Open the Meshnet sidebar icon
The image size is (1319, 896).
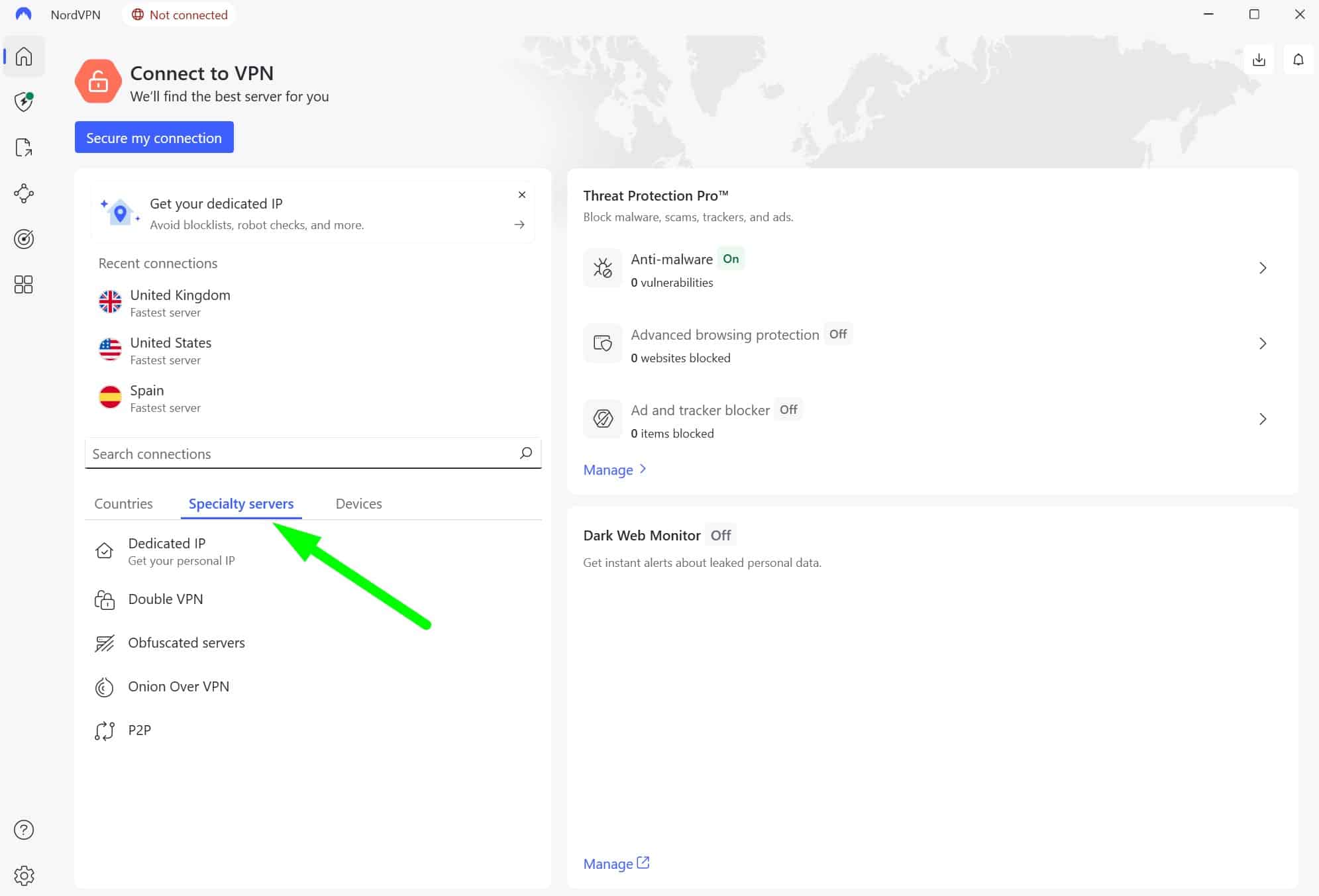click(24, 193)
